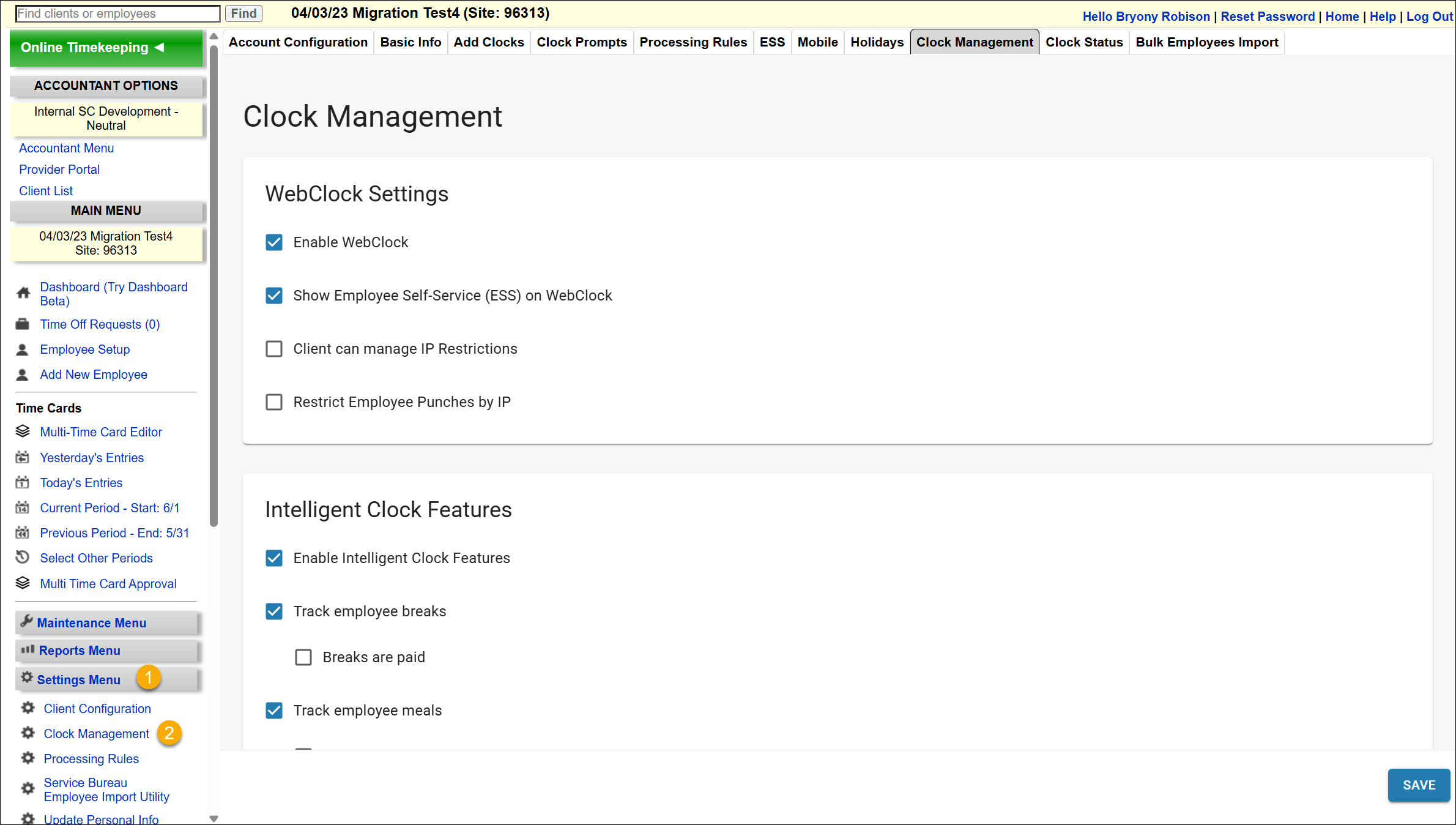Click the Find clients or employees field
This screenshot has width=1456, height=825.
click(117, 13)
